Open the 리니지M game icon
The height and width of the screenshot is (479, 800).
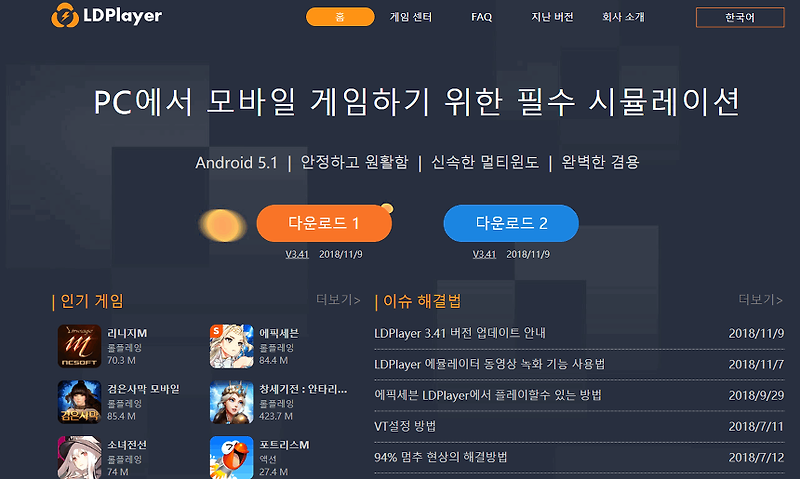pos(79,346)
